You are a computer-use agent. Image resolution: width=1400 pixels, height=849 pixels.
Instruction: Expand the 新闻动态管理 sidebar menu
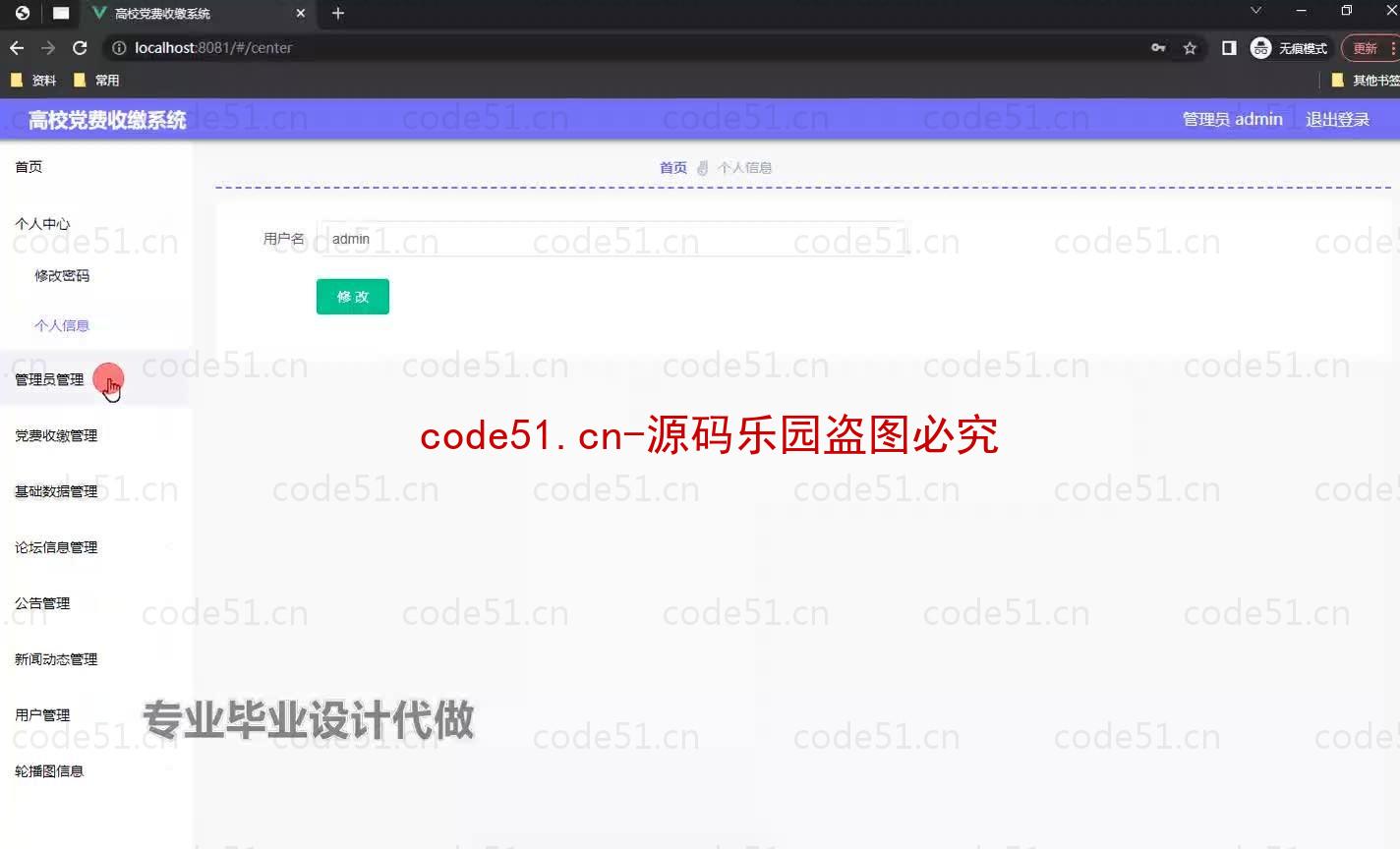tap(95, 659)
